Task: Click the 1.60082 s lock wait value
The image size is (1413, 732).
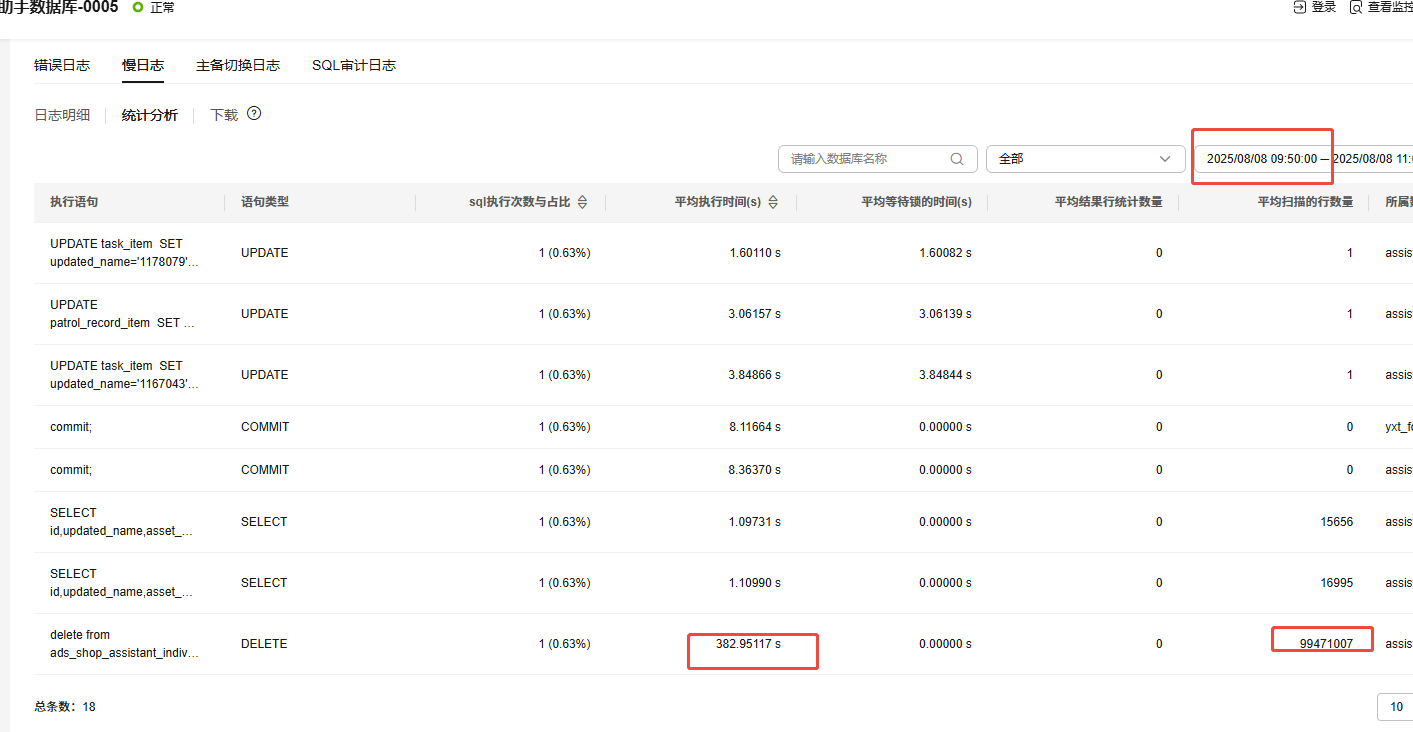Action: pos(945,253)
